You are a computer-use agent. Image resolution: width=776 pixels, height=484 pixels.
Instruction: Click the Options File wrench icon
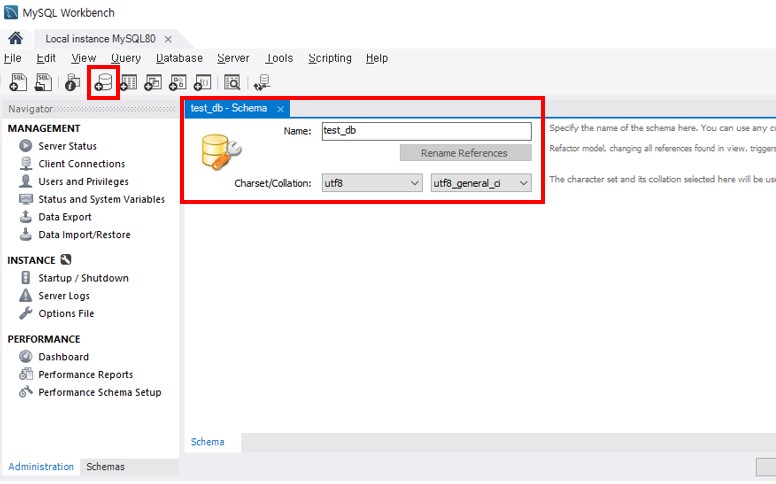pos(26,313)
